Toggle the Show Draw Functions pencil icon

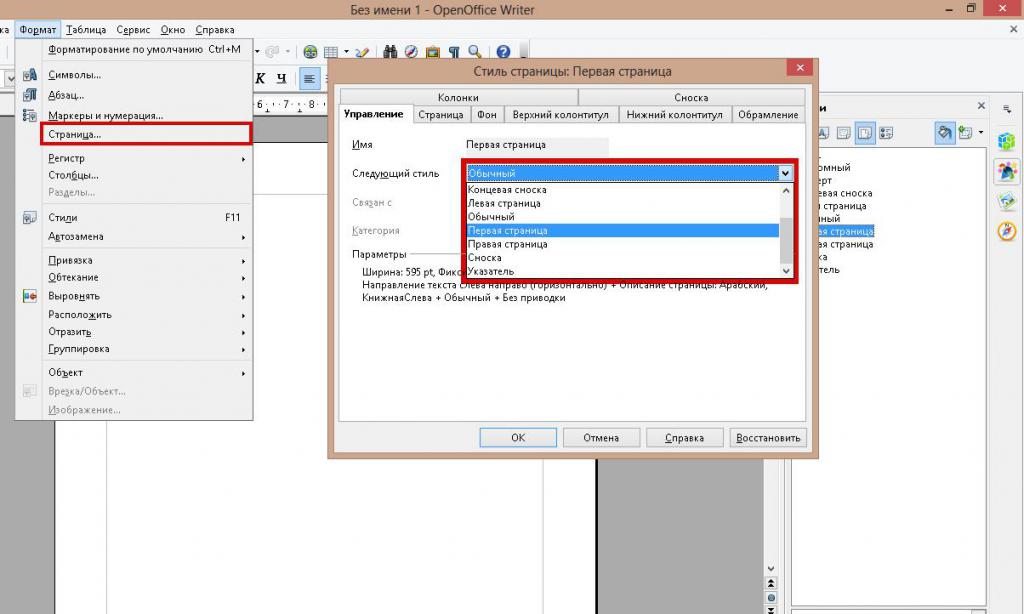(362, 52)
